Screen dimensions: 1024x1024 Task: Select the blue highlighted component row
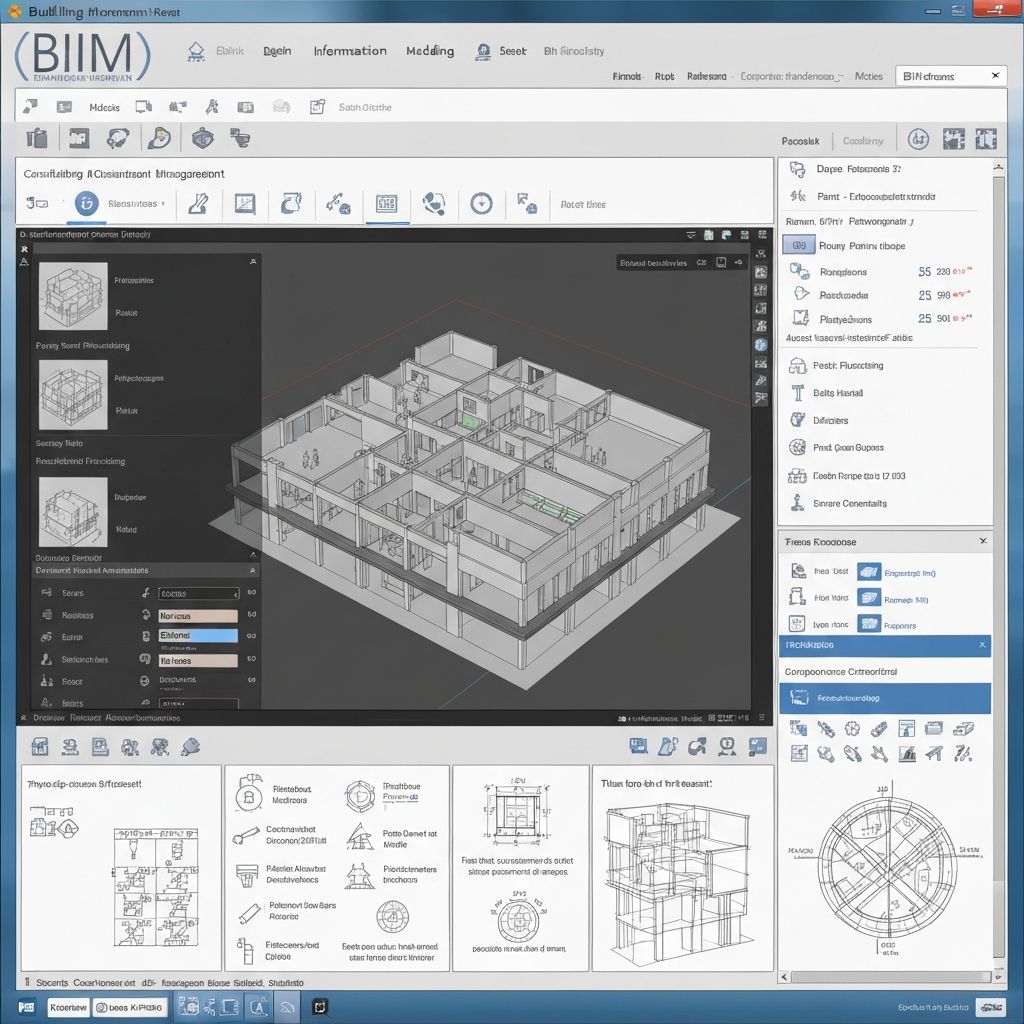[x=885, y=698]
